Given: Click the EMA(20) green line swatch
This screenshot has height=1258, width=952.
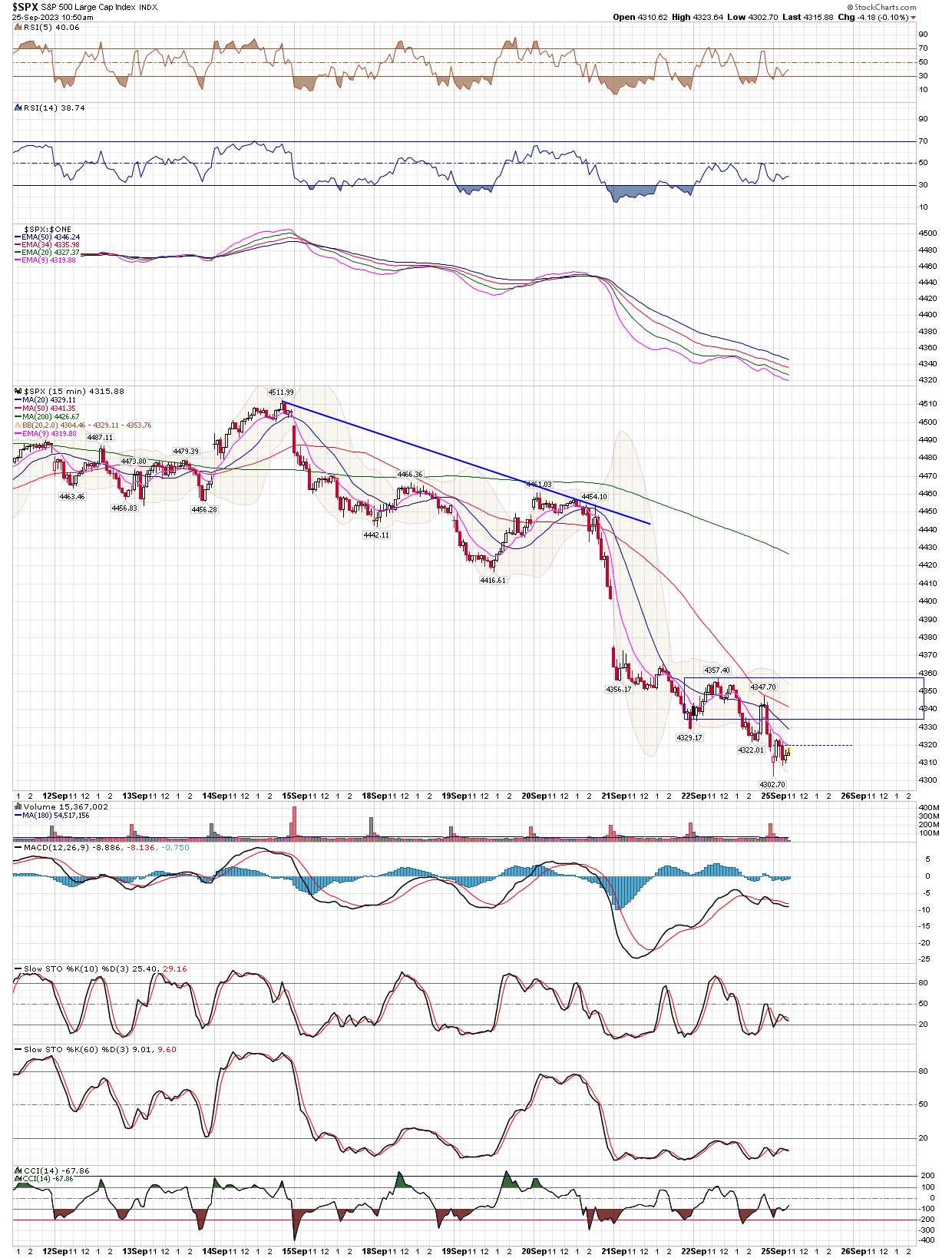Looking at the screenshot, I should pos(18,253).
